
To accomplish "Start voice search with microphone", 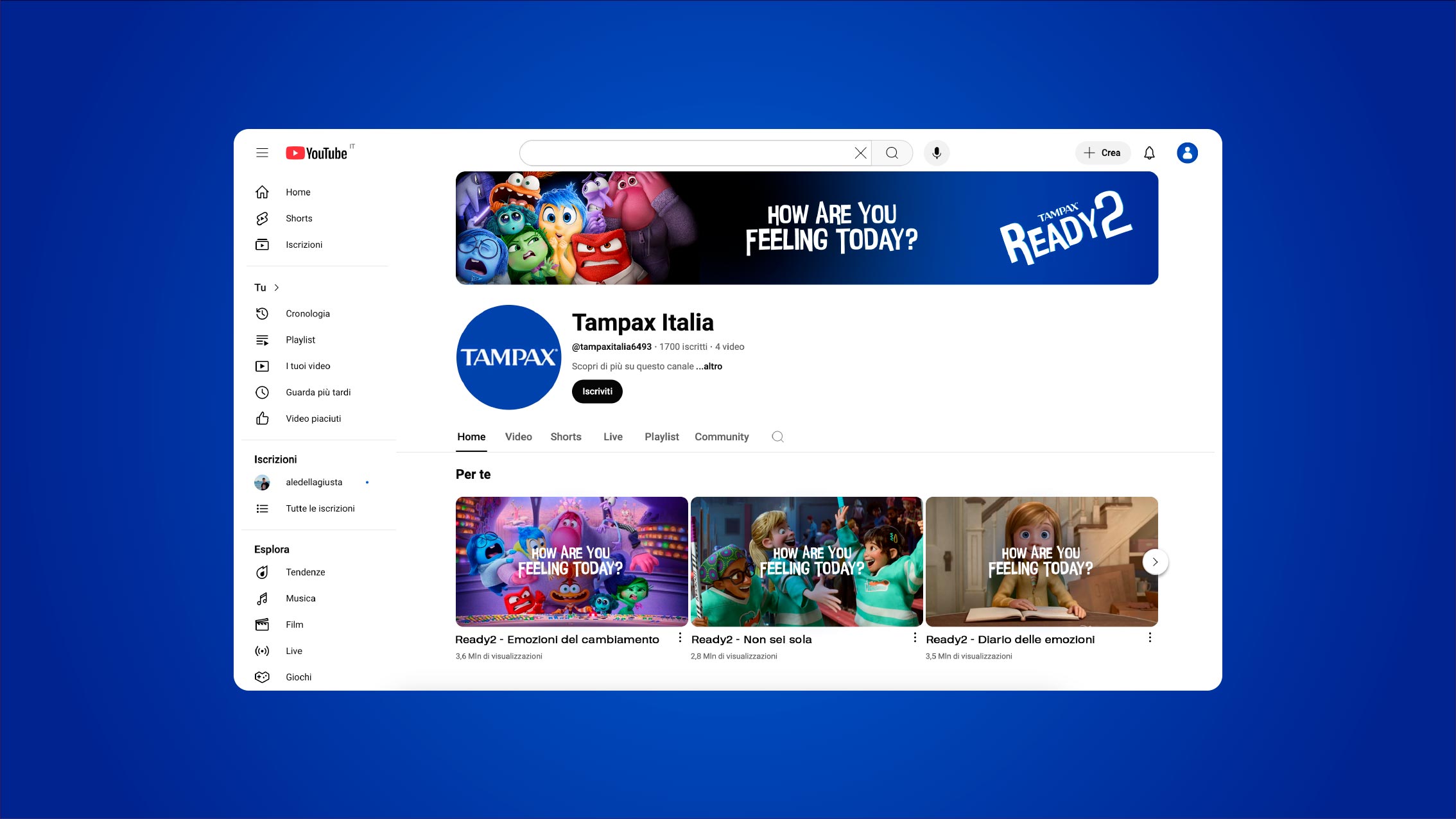I will click(937, 153).
